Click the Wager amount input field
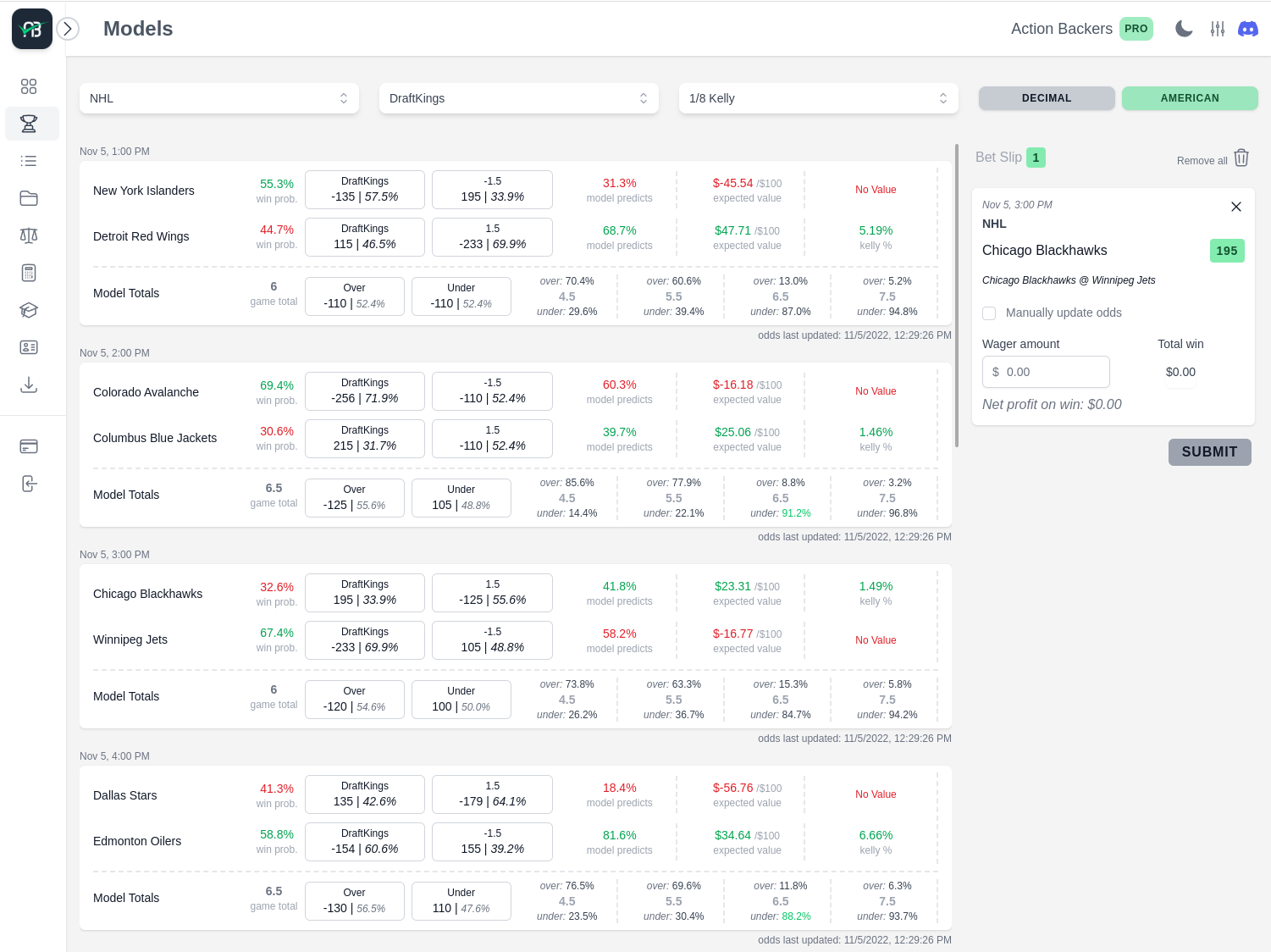The width and height of the screenshot is (1271, 952). 1046,372
